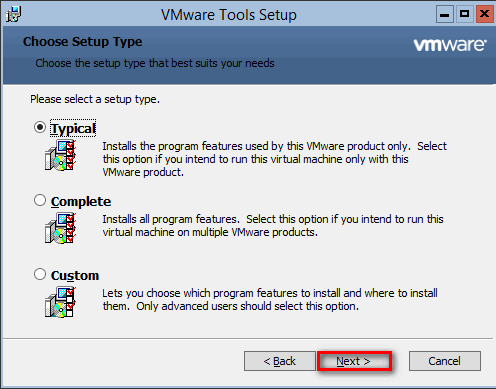Screen dimensions: 496x389
Task: Click 'Please select a setup type.' text
Action: (x=95, y=99)
